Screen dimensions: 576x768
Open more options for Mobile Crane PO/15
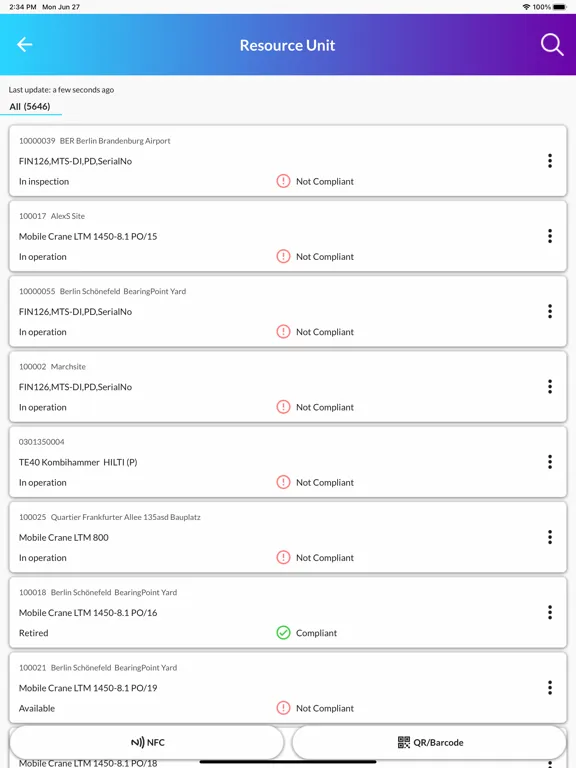pyautogui.click(x=550, y=236)
